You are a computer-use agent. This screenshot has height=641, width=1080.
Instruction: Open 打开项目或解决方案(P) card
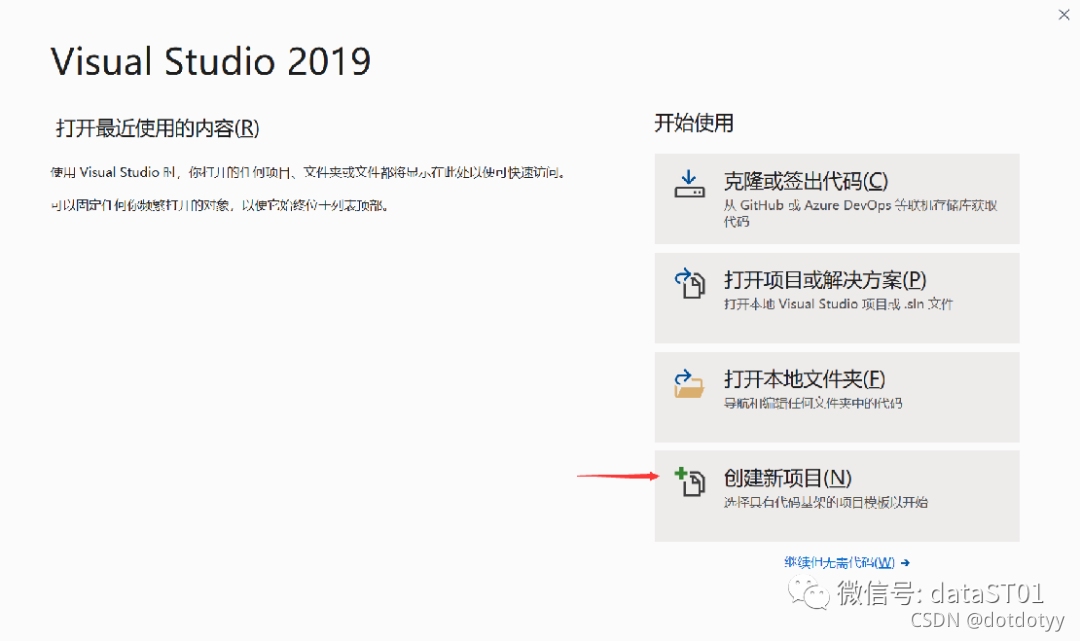(837, 297)
